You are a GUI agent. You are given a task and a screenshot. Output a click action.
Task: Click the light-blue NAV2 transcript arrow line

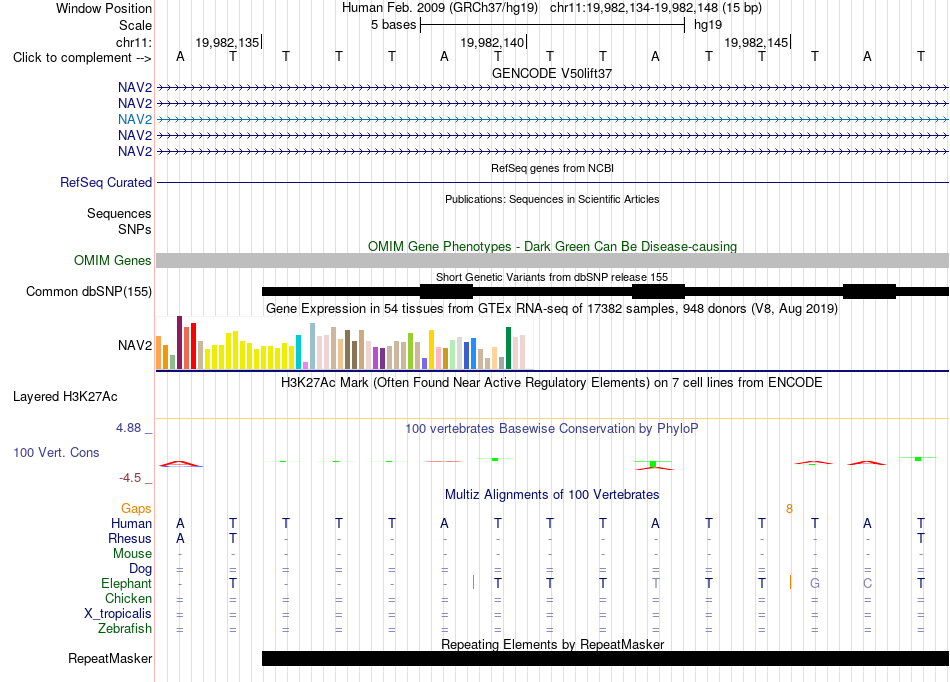(553, 119)
